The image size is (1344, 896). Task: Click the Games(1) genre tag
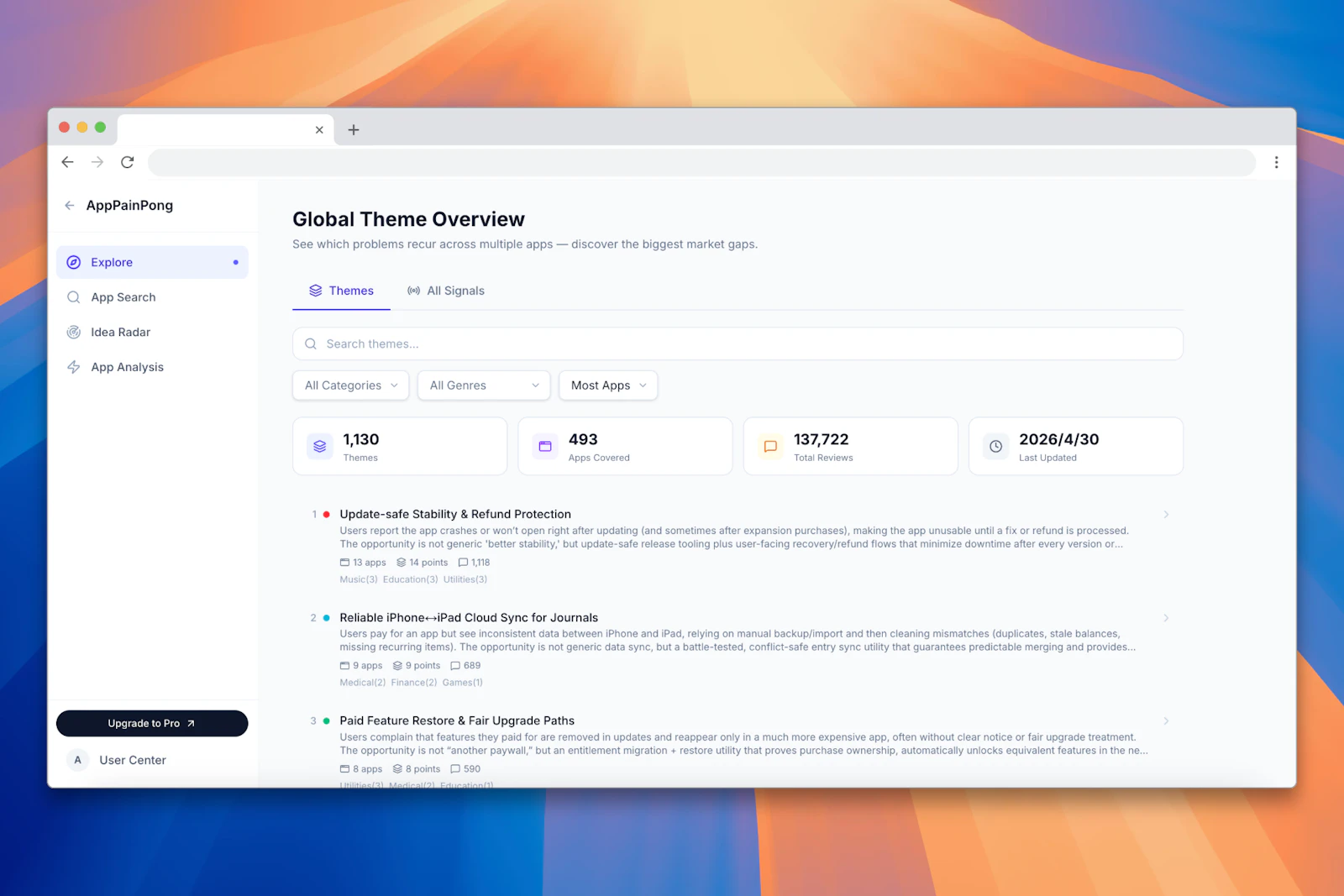[x=463, y=683]
